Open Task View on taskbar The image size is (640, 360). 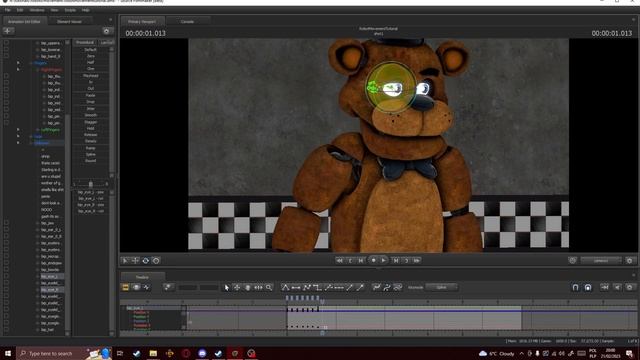coord(120,353)
